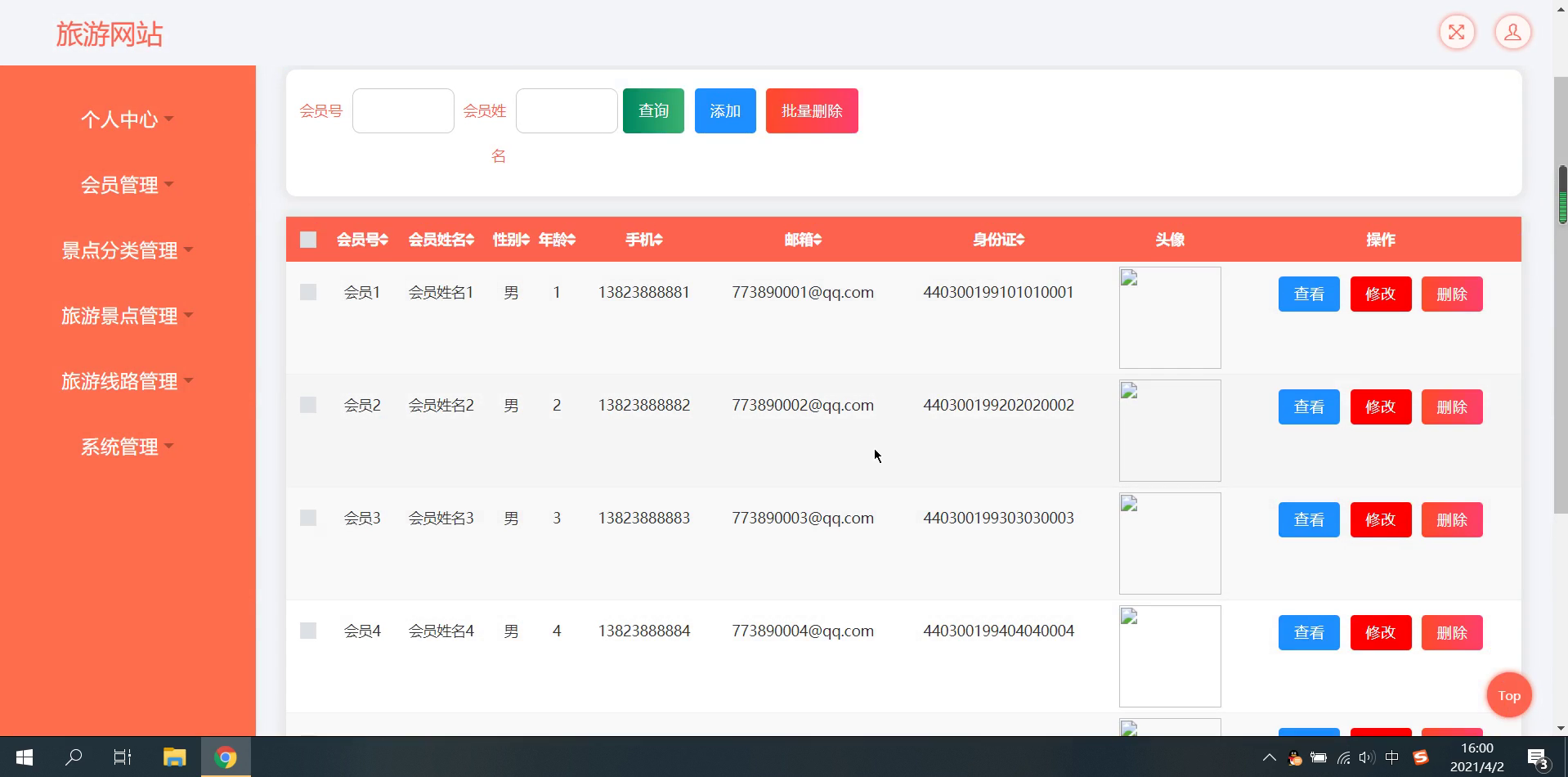Expand 旅游景点管理 sidebar menu
The width and height of the screenshot is (1568, 777).
point(127,316)
